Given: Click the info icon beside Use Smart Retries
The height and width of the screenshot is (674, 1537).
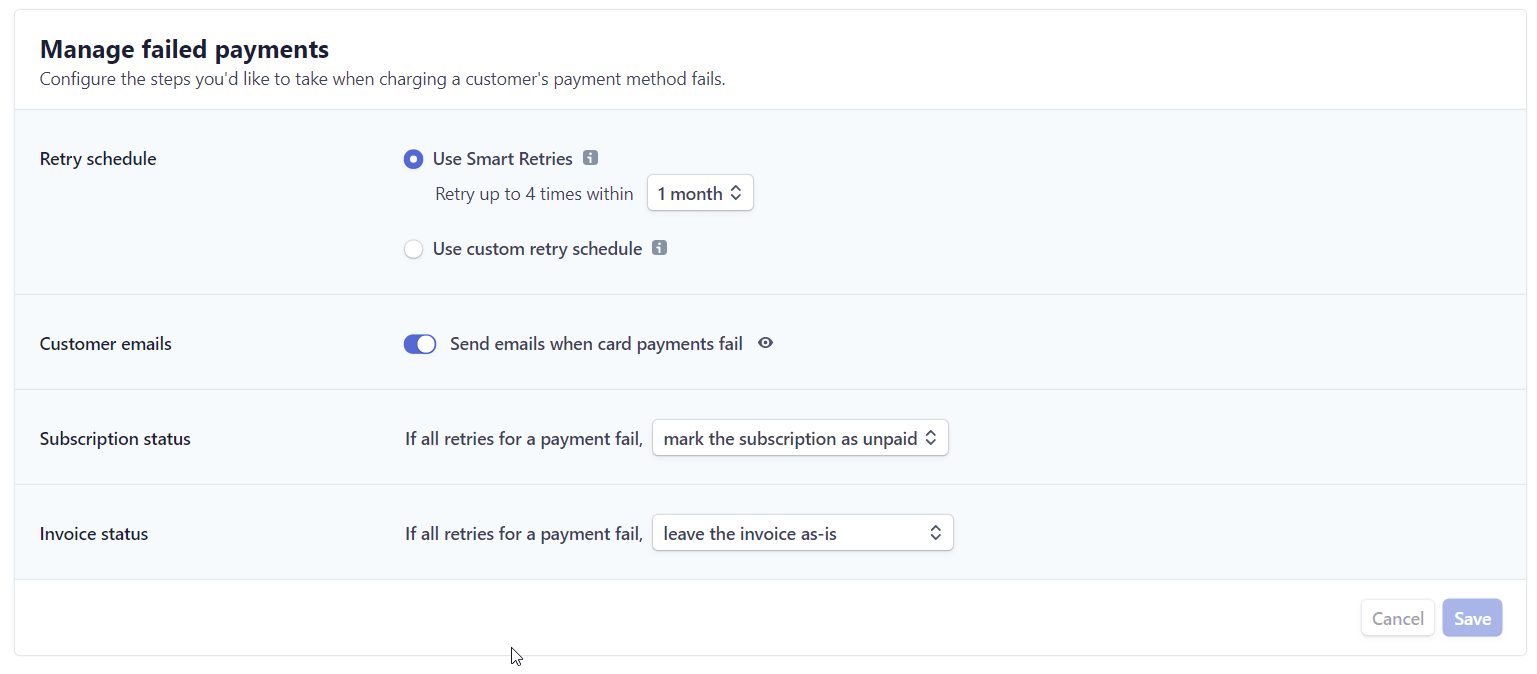Looking at the screenshot, I should 590,158.
